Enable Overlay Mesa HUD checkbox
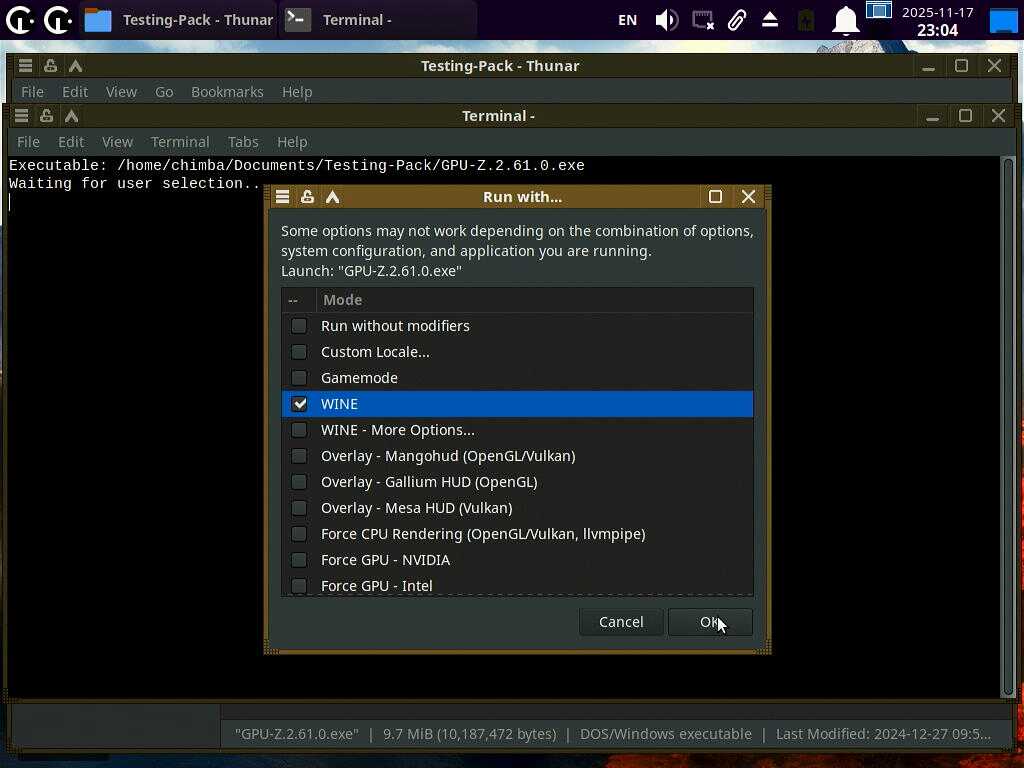This screenshot has height=768, width=1024. click(x=299, y=508)
